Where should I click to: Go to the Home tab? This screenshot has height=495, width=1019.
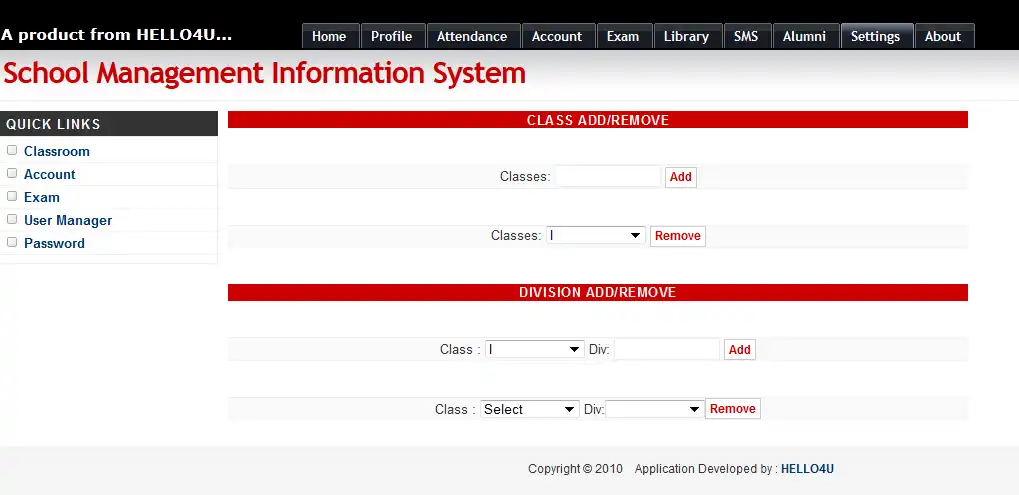pyautogui.click(x=329, y=36)
